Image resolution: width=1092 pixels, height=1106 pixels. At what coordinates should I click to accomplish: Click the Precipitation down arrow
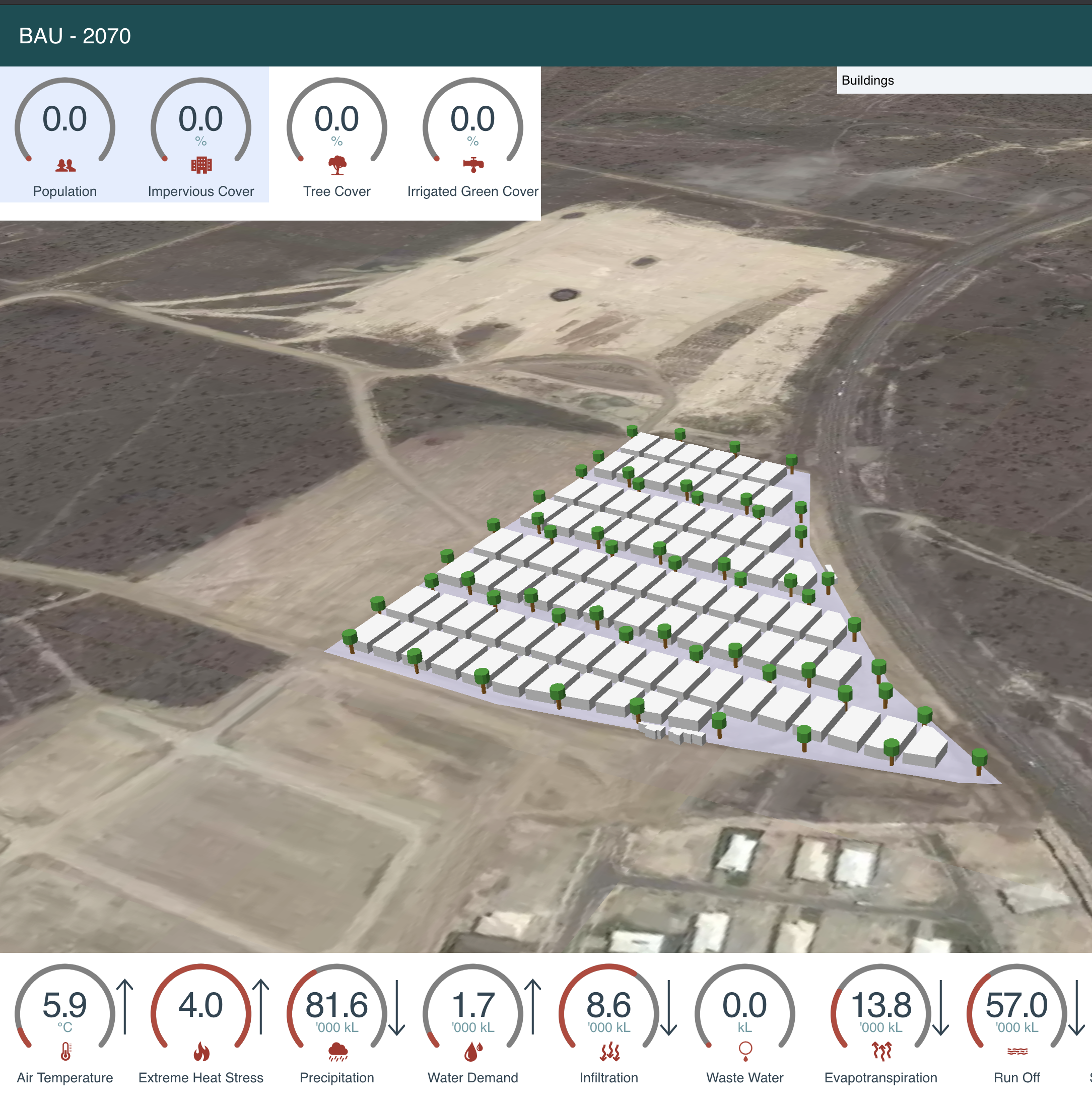click(x=397, y=1008)
